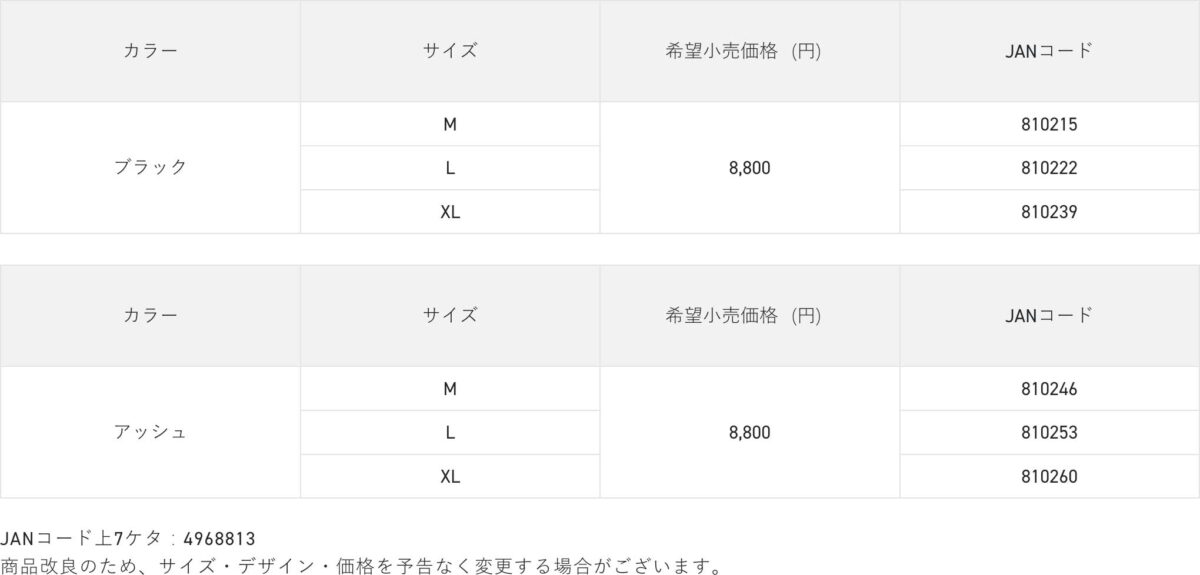Select JAN code 810215
1200x575 pixels.
click(x=1049, y=124)
